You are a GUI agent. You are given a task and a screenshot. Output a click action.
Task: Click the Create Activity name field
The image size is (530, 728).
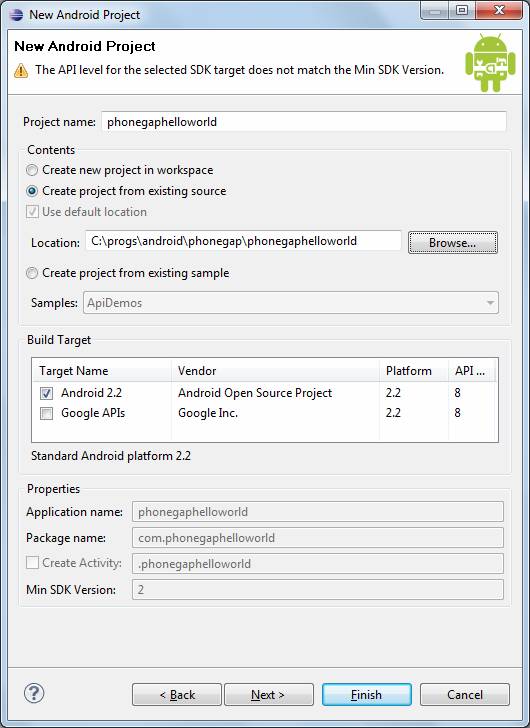318,564
